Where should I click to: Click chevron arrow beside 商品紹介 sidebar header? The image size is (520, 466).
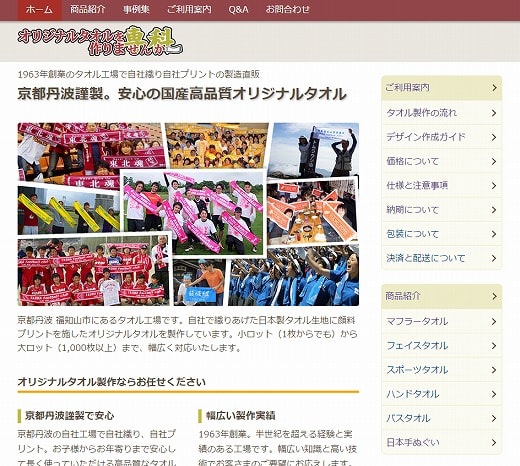494,296
